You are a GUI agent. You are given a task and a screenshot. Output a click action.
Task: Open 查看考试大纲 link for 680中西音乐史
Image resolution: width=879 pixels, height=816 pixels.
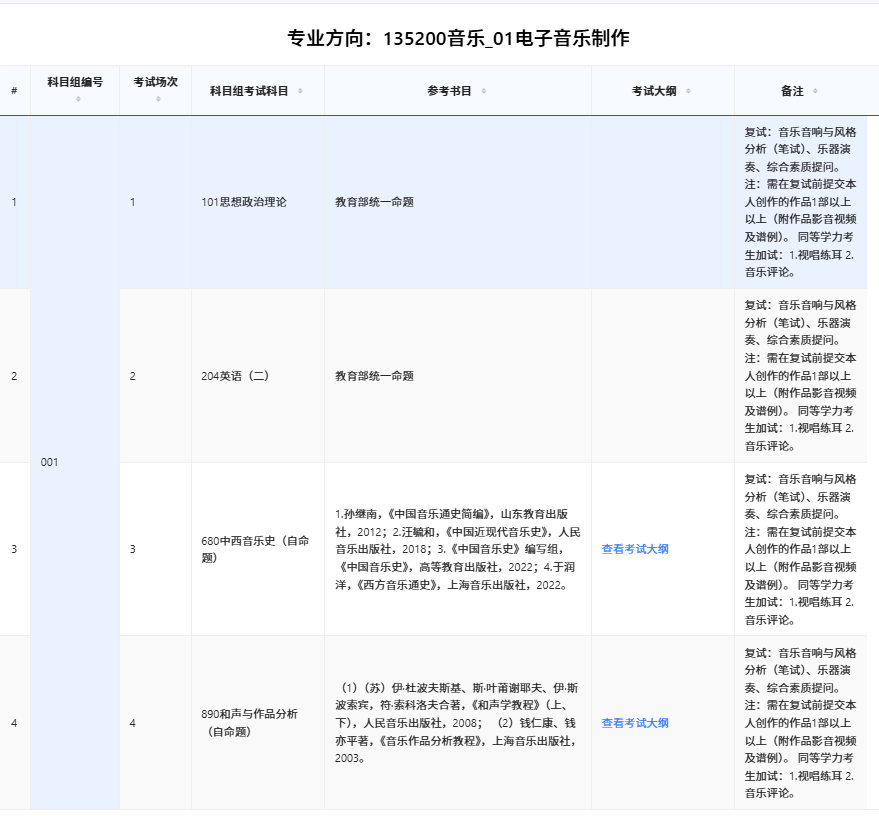pos(635,549)
